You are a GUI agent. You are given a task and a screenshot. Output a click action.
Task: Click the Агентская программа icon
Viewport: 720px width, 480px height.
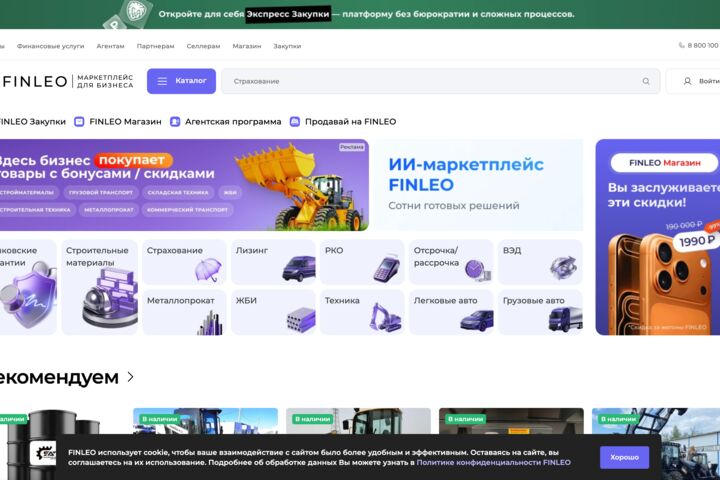point(175,122)
